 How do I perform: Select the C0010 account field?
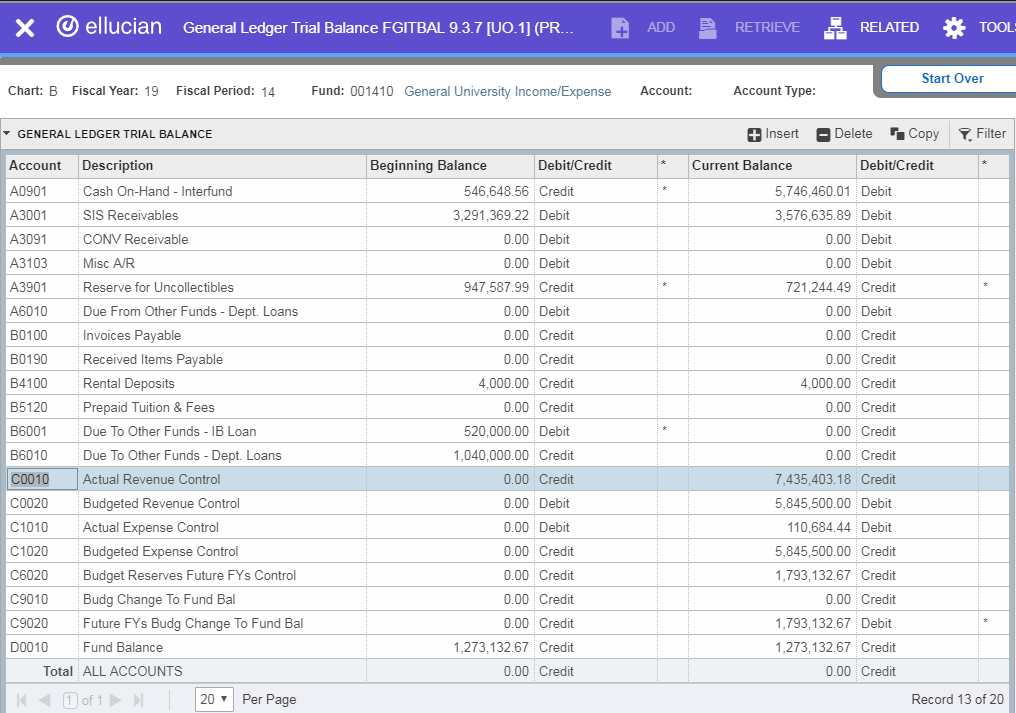(42, 479)
